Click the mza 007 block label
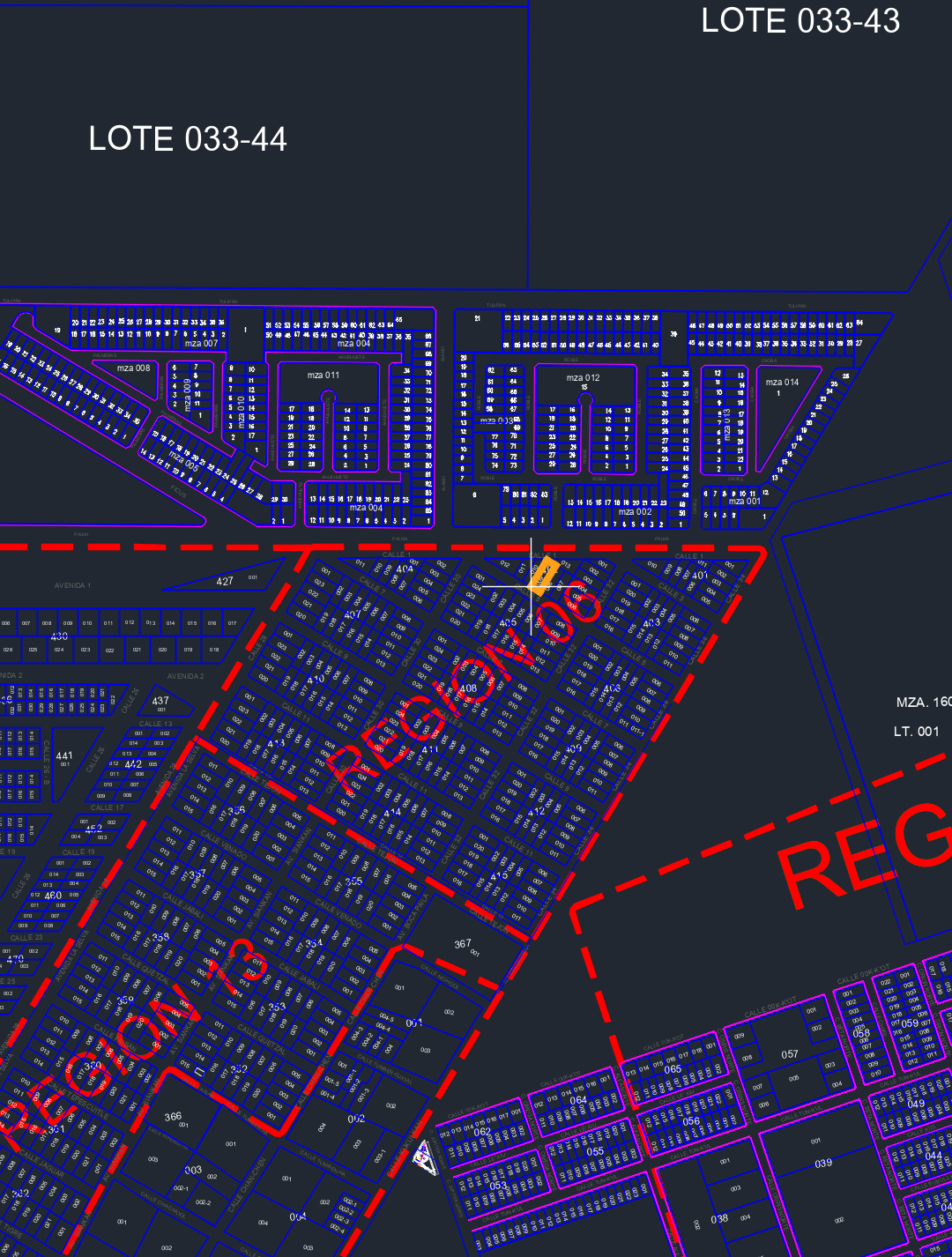The image size is (952, 1257). (201, 343)
